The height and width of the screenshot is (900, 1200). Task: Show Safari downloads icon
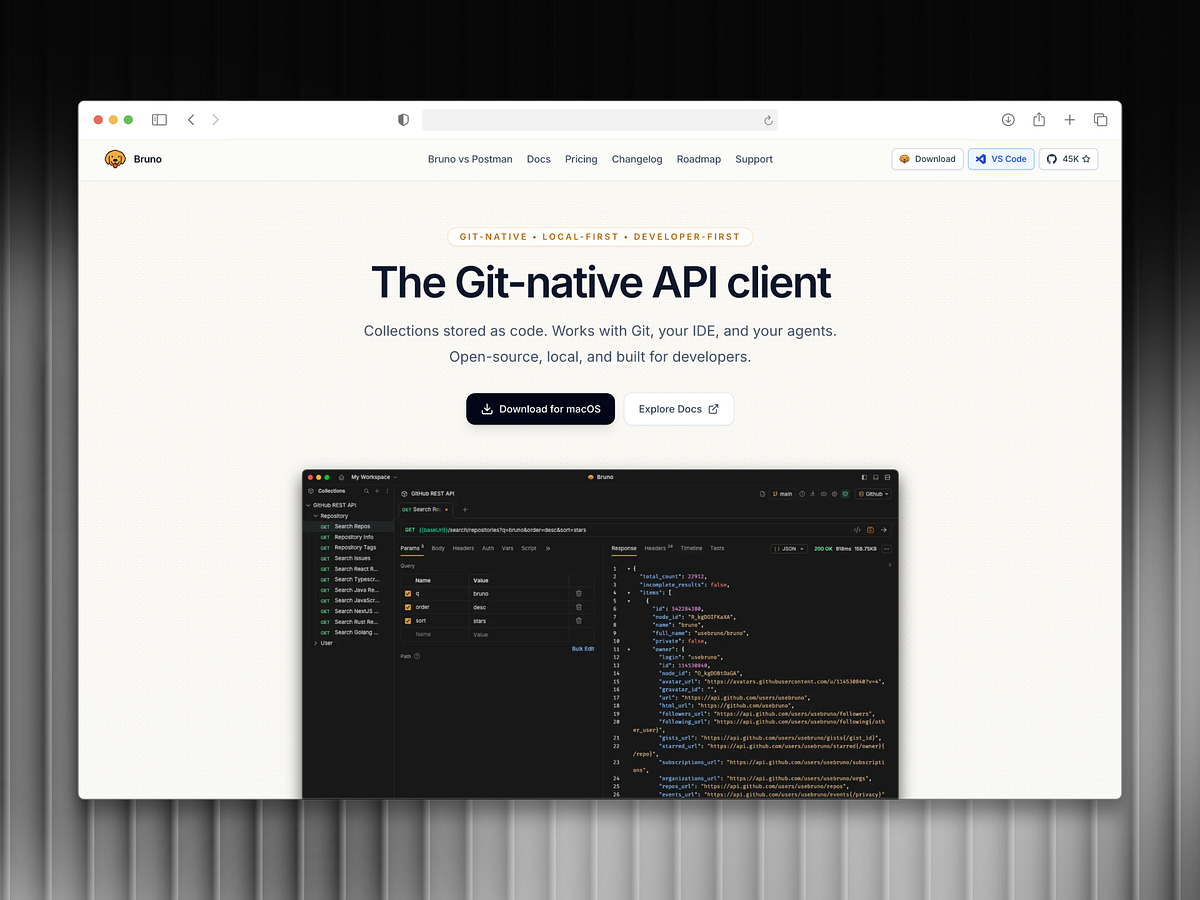(x=1008, y=120)
